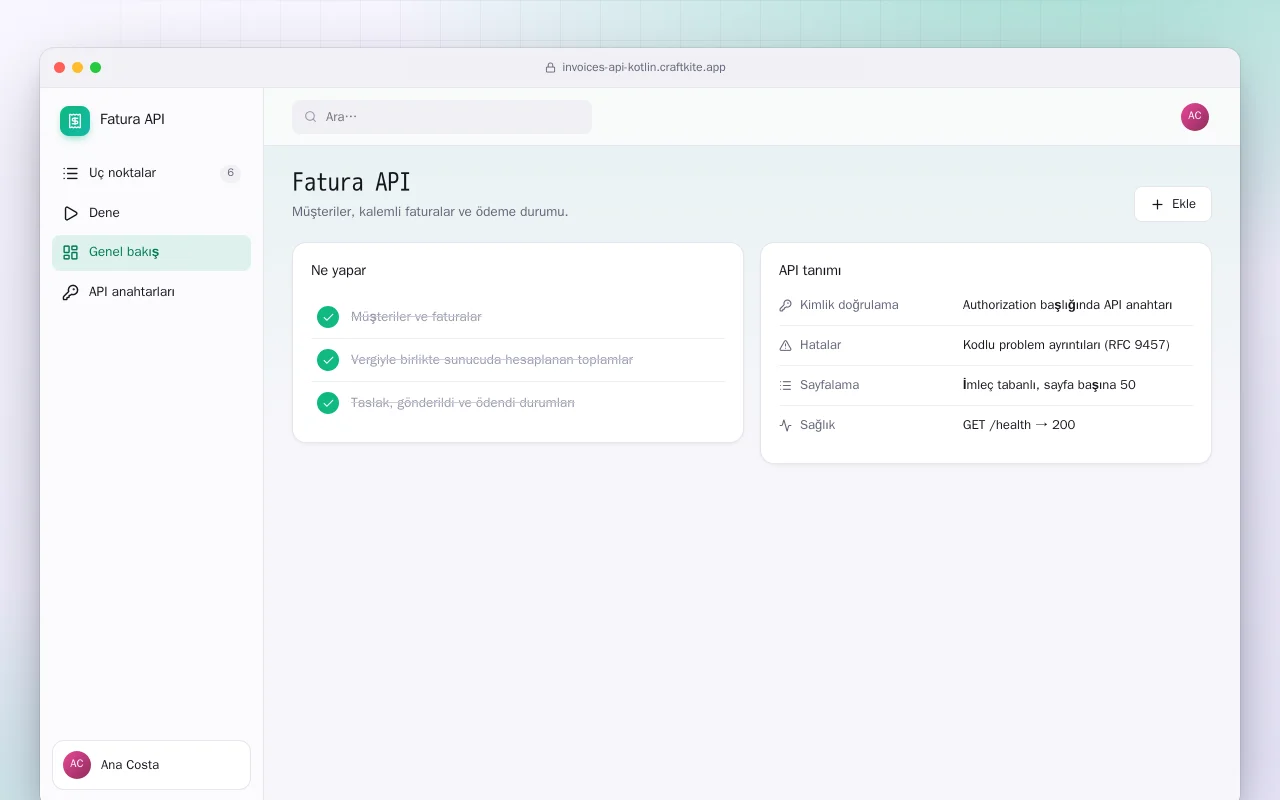This screenshot has width=1280, height=800.
Task: Uncheck the Müşteriler ve faturalar item
Action: 328,317
